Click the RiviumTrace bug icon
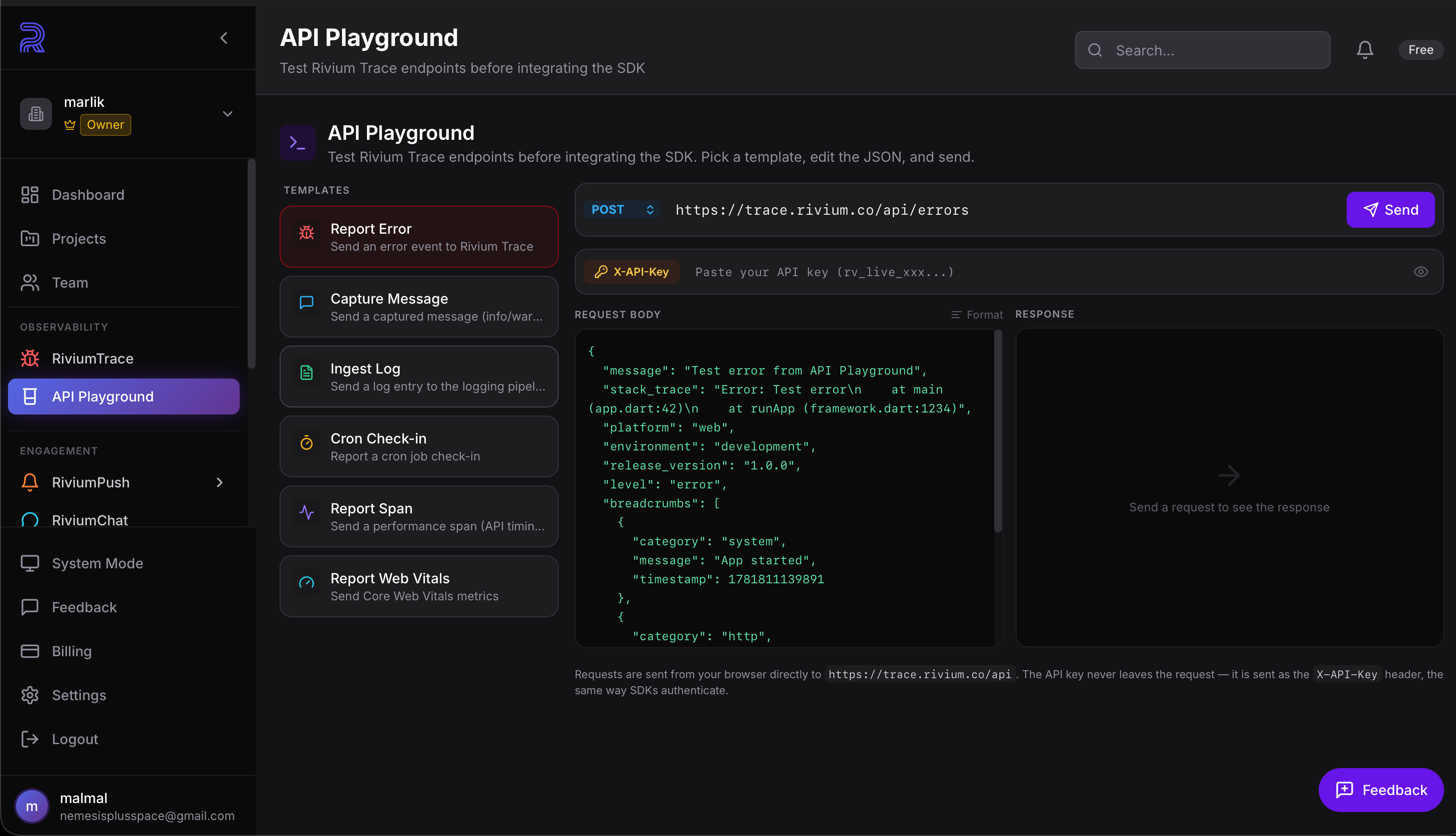The width and height of the screenshot is (1456, 836). pyautogui.click(x=30, y=358)
